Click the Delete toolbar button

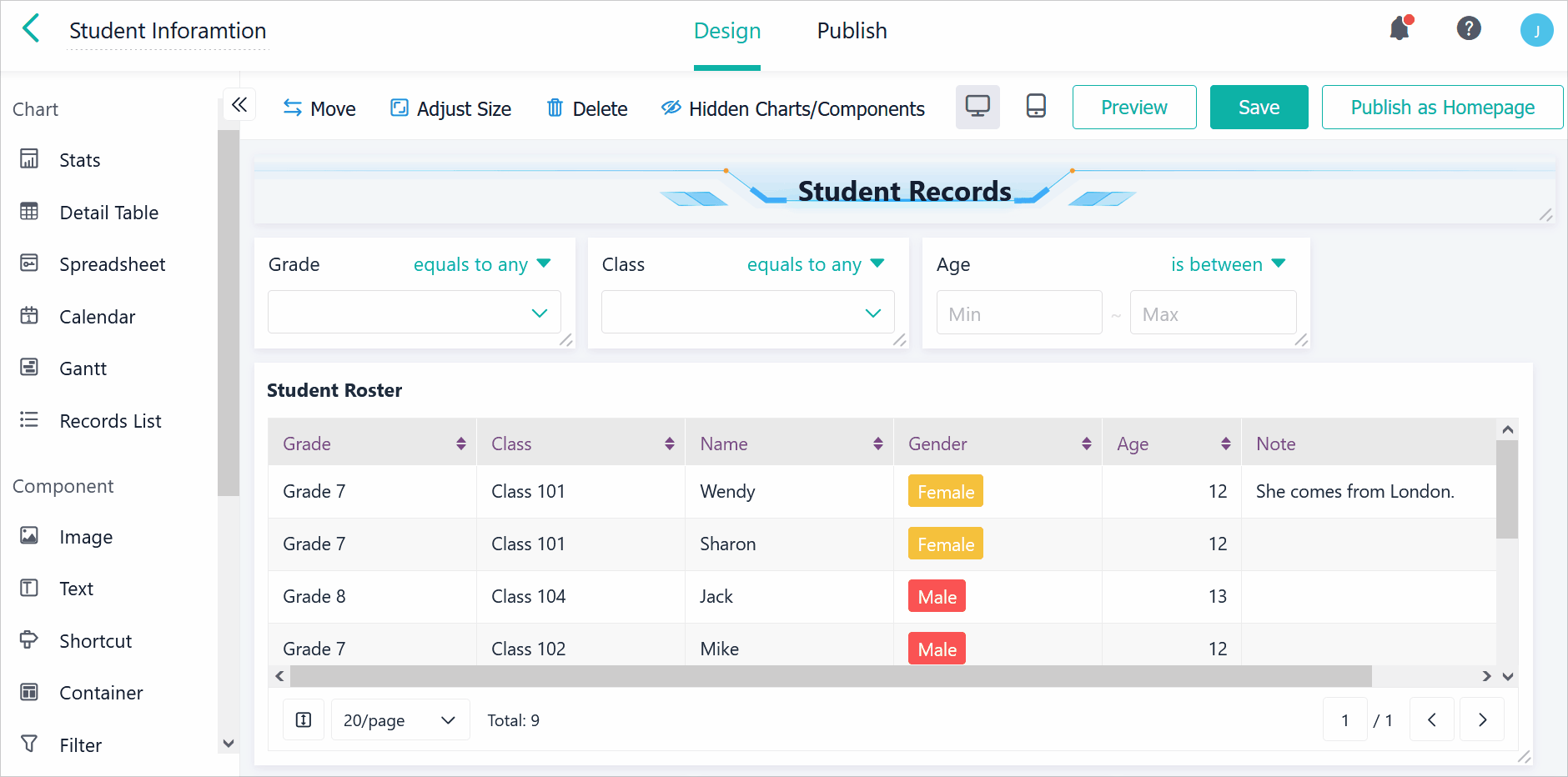[x=587, y=108]
